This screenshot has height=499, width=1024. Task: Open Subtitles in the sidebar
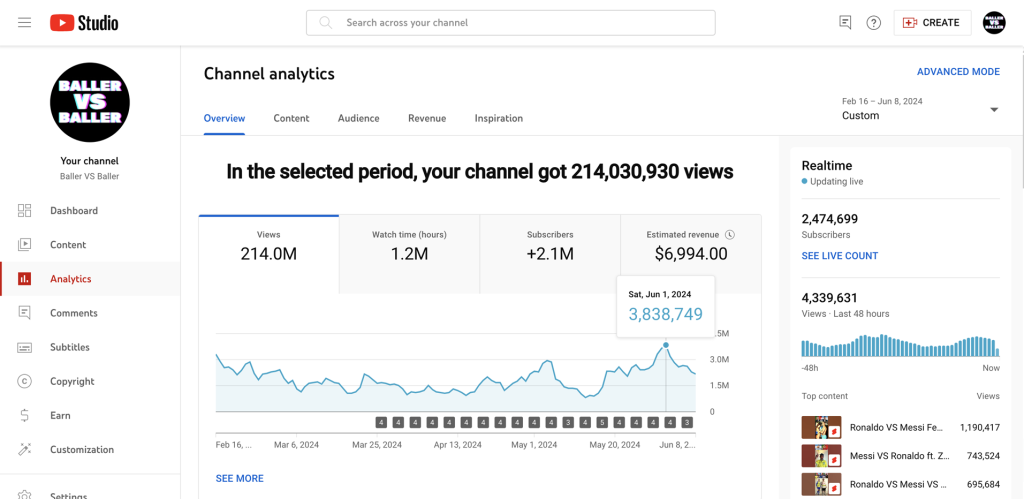pyautogui.click(x=90, y=347)
